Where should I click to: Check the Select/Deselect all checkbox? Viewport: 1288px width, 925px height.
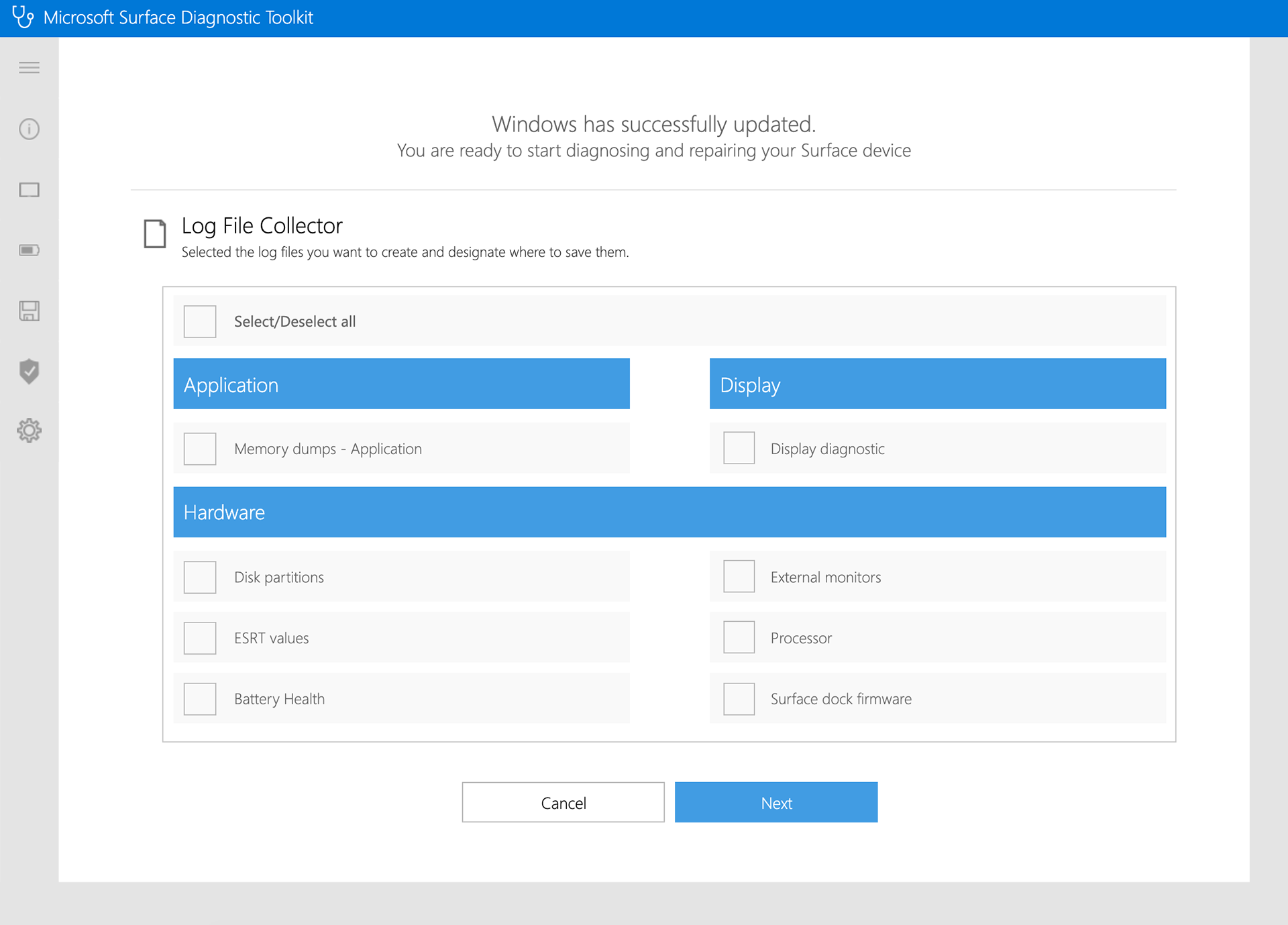200,321
